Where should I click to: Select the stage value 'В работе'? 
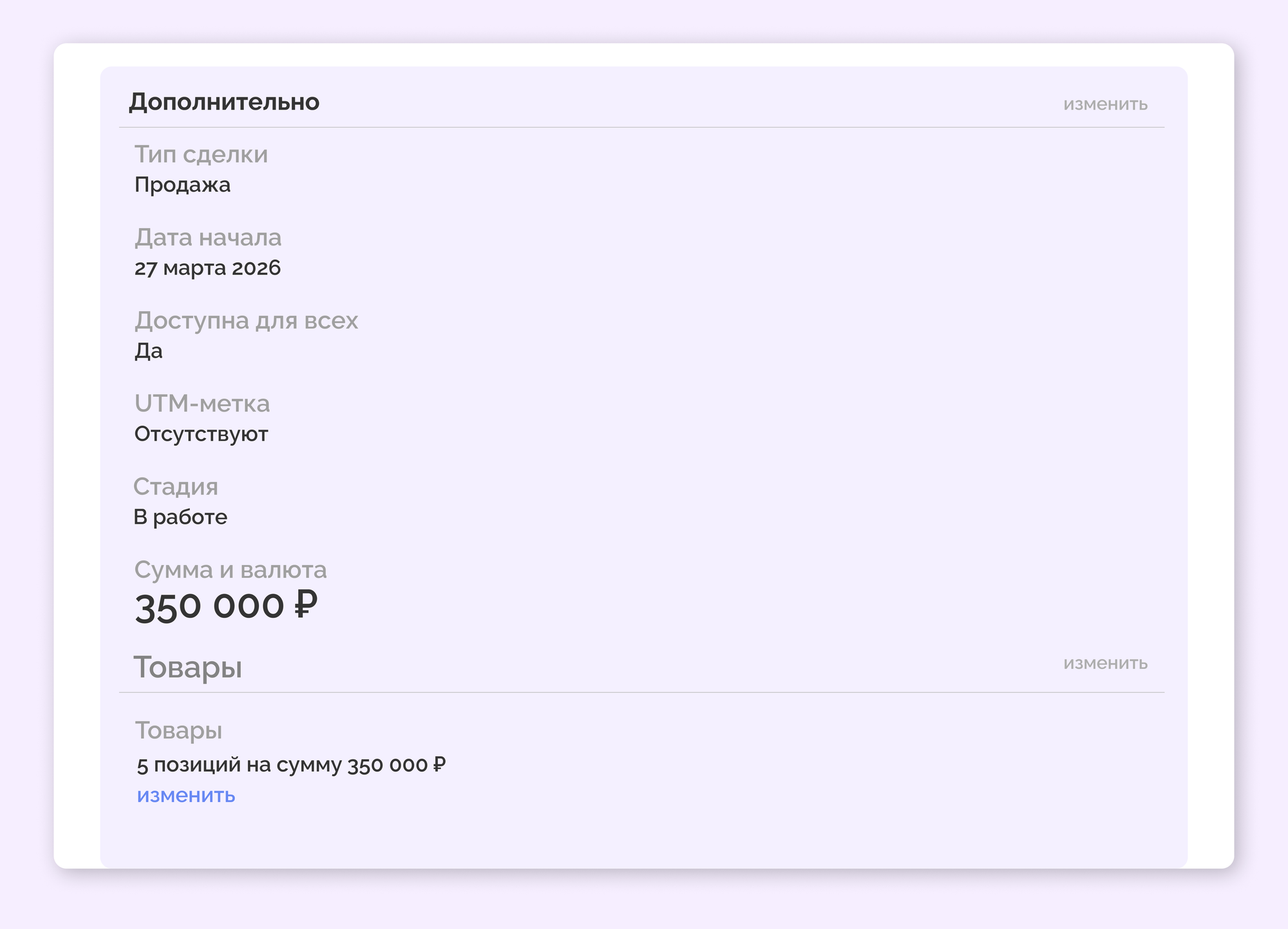point(180,517)
